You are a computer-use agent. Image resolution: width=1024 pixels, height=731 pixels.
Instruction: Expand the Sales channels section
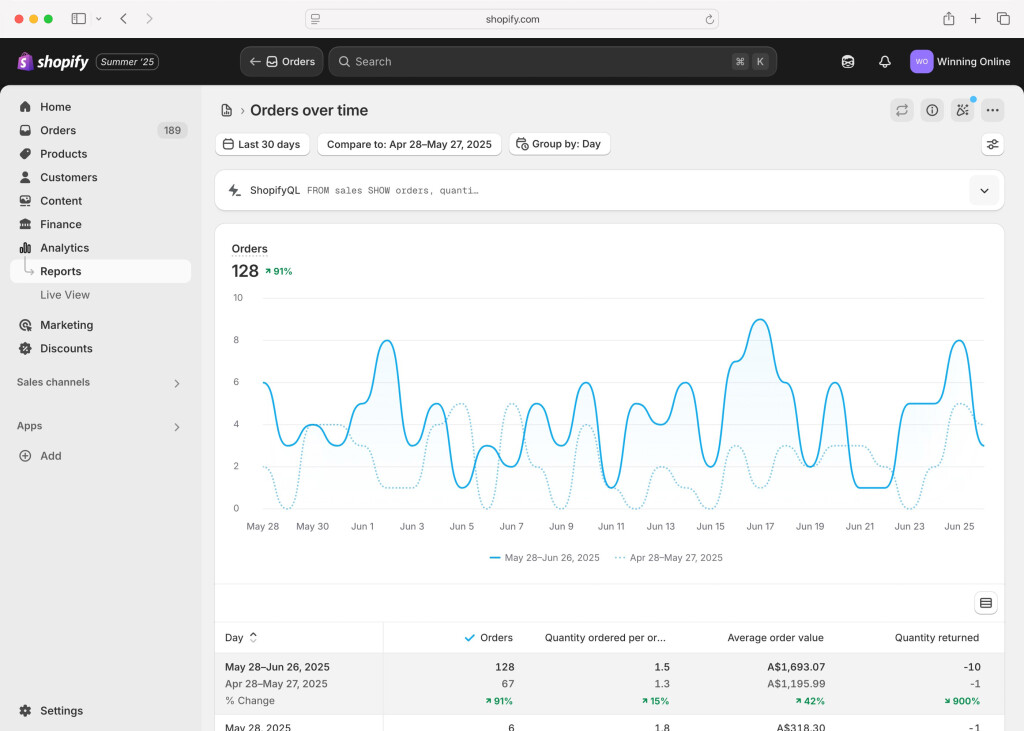[x=177, y=383]
